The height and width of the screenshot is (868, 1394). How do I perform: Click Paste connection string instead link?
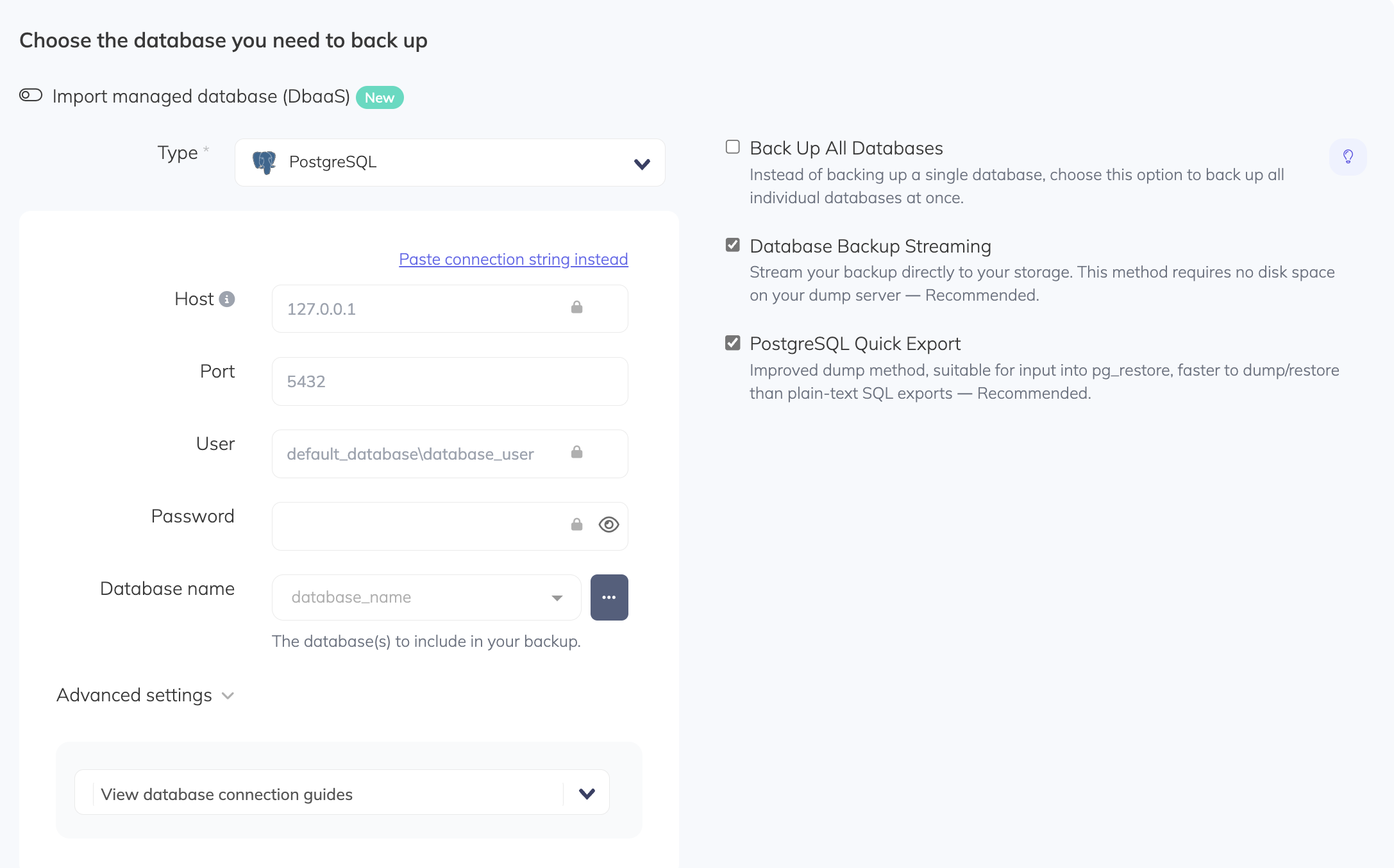point(513,259)
